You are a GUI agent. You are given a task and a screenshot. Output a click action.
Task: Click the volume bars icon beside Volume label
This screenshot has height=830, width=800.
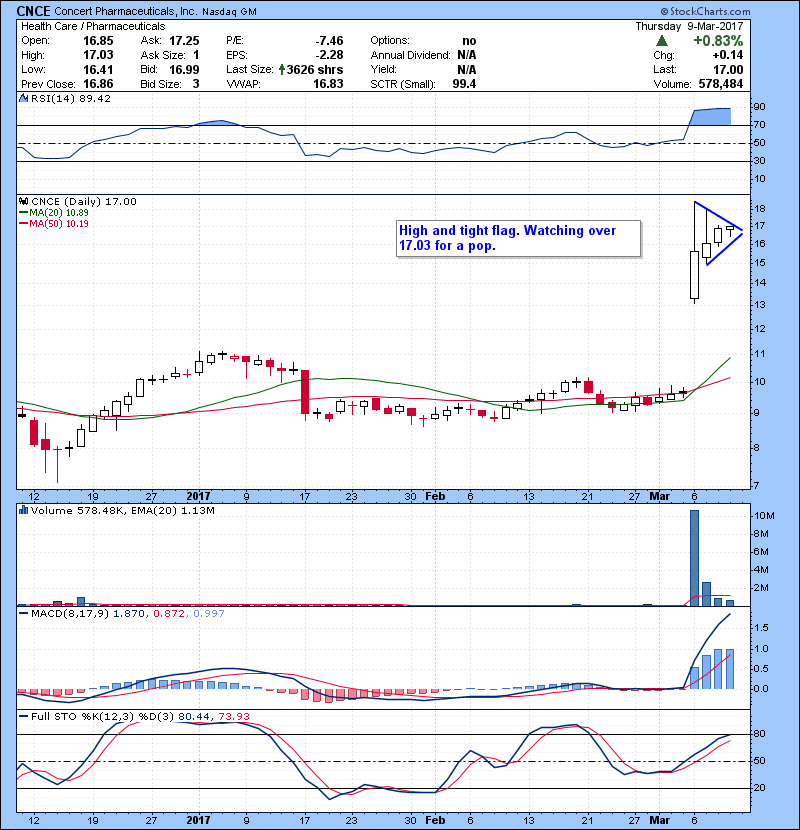(x=23, y=510)
